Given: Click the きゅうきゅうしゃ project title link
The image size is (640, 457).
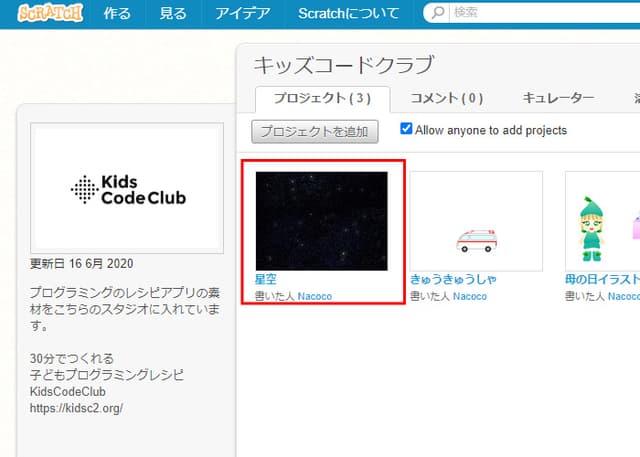Looking at the screenshot, I should 453,281.
